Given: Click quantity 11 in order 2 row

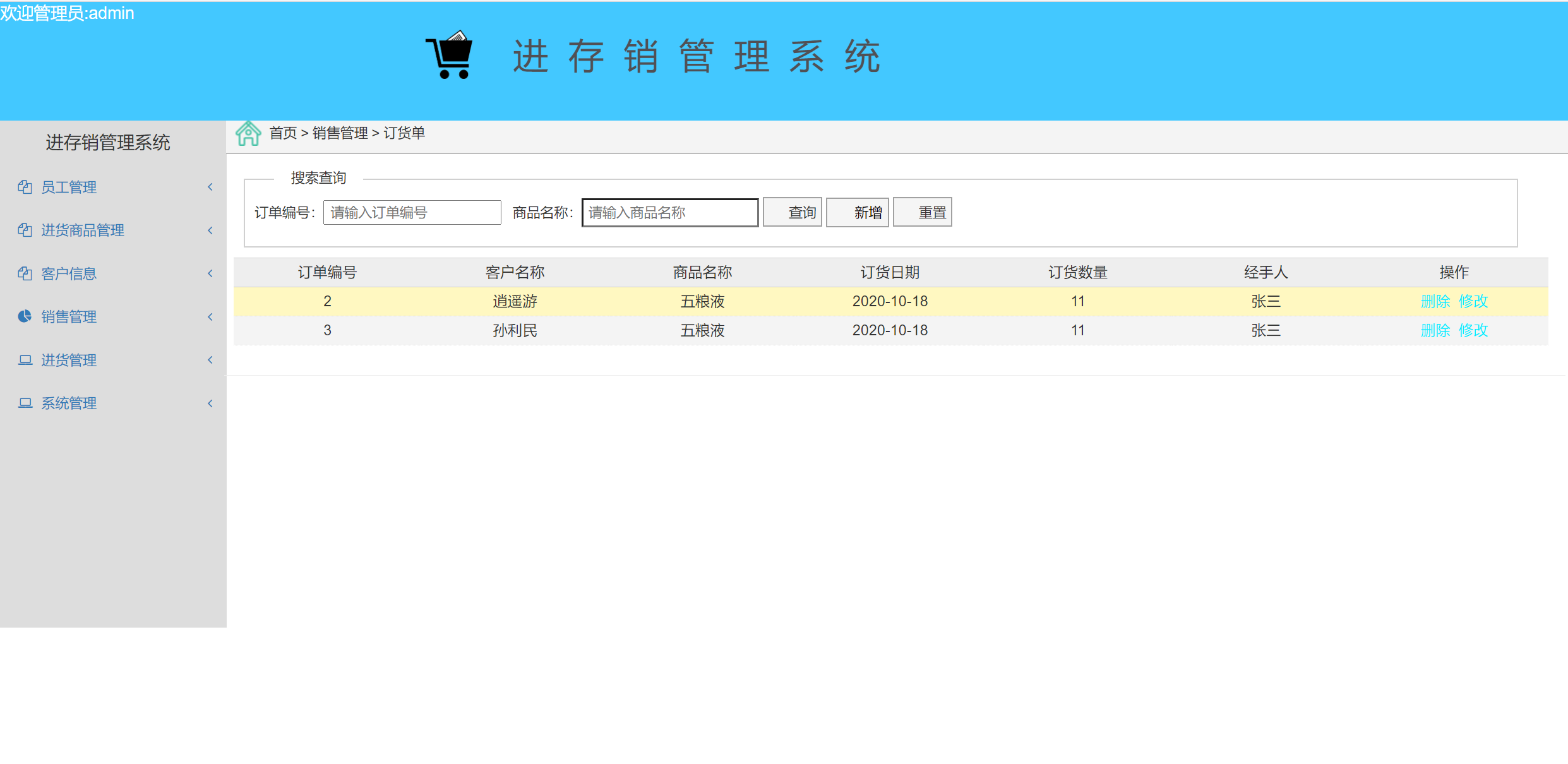Looking at the screenshot, I should [x=1078, y=301].
